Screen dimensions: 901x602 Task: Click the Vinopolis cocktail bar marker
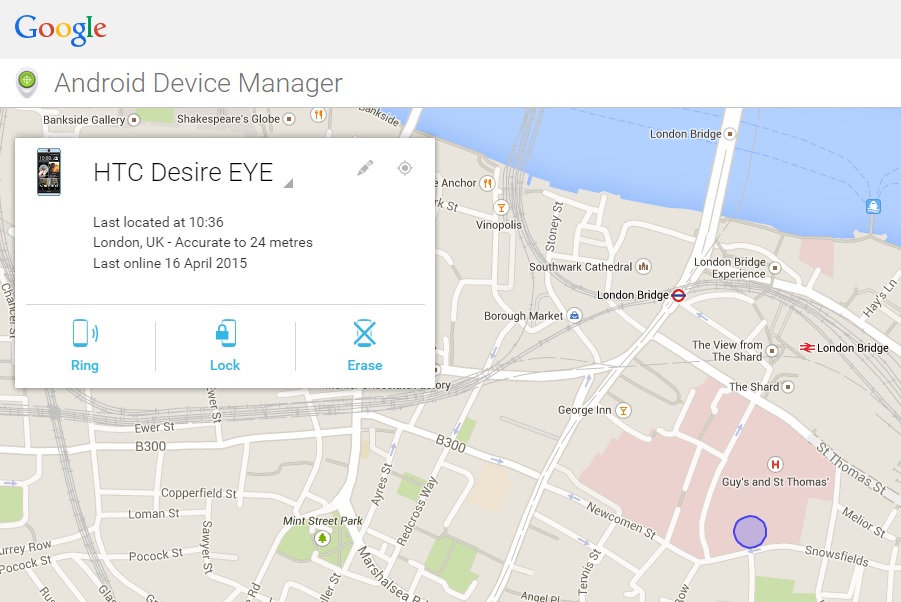tap(501, 207)
